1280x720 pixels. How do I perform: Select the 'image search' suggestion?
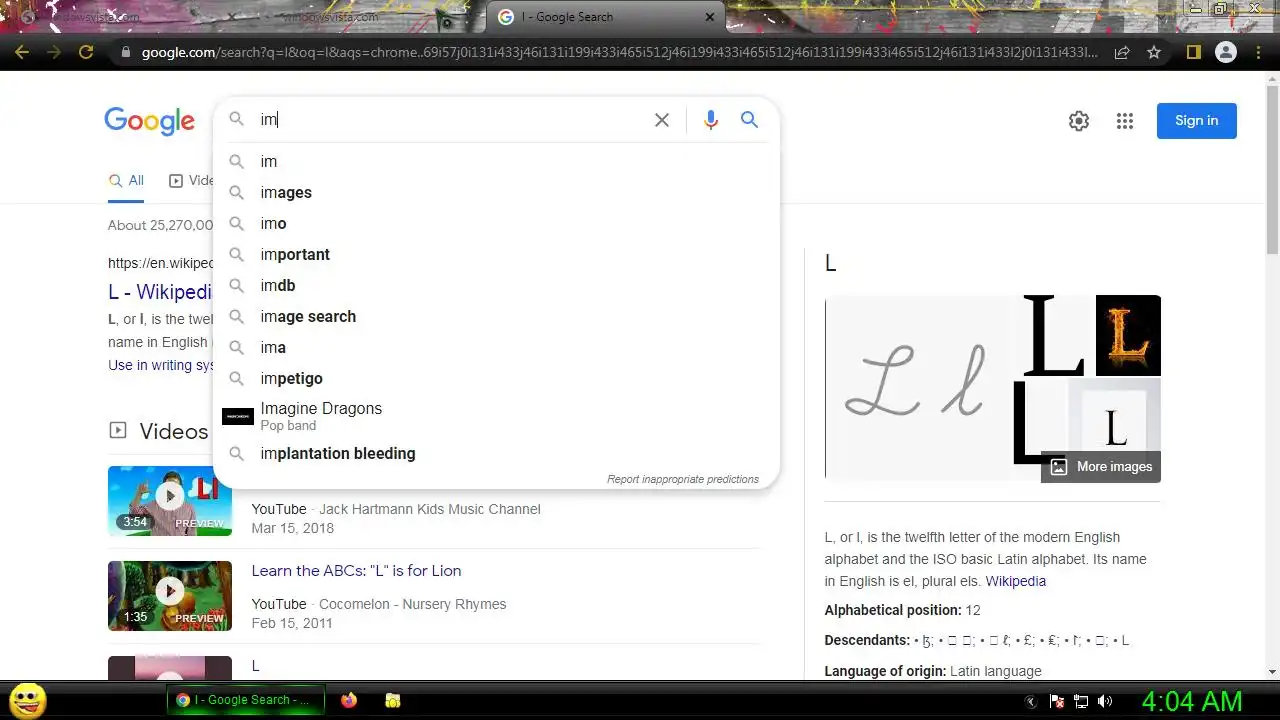click(x=496, y=316)
